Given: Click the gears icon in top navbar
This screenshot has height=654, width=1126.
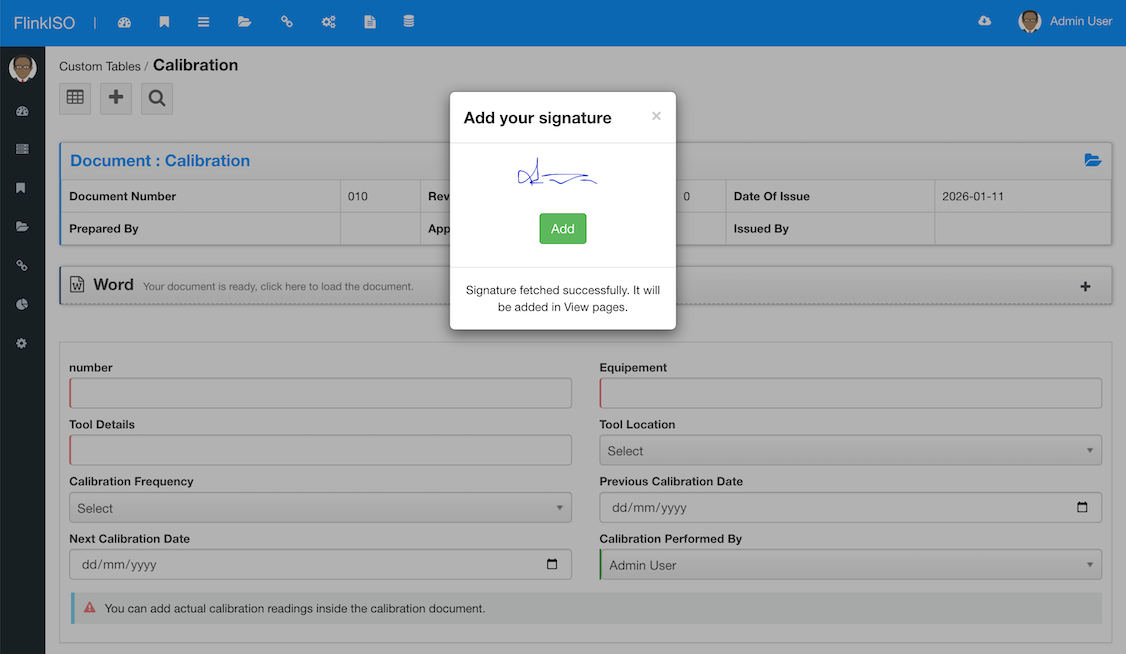Looking at the screenshot, I should (x=328, y=22).
